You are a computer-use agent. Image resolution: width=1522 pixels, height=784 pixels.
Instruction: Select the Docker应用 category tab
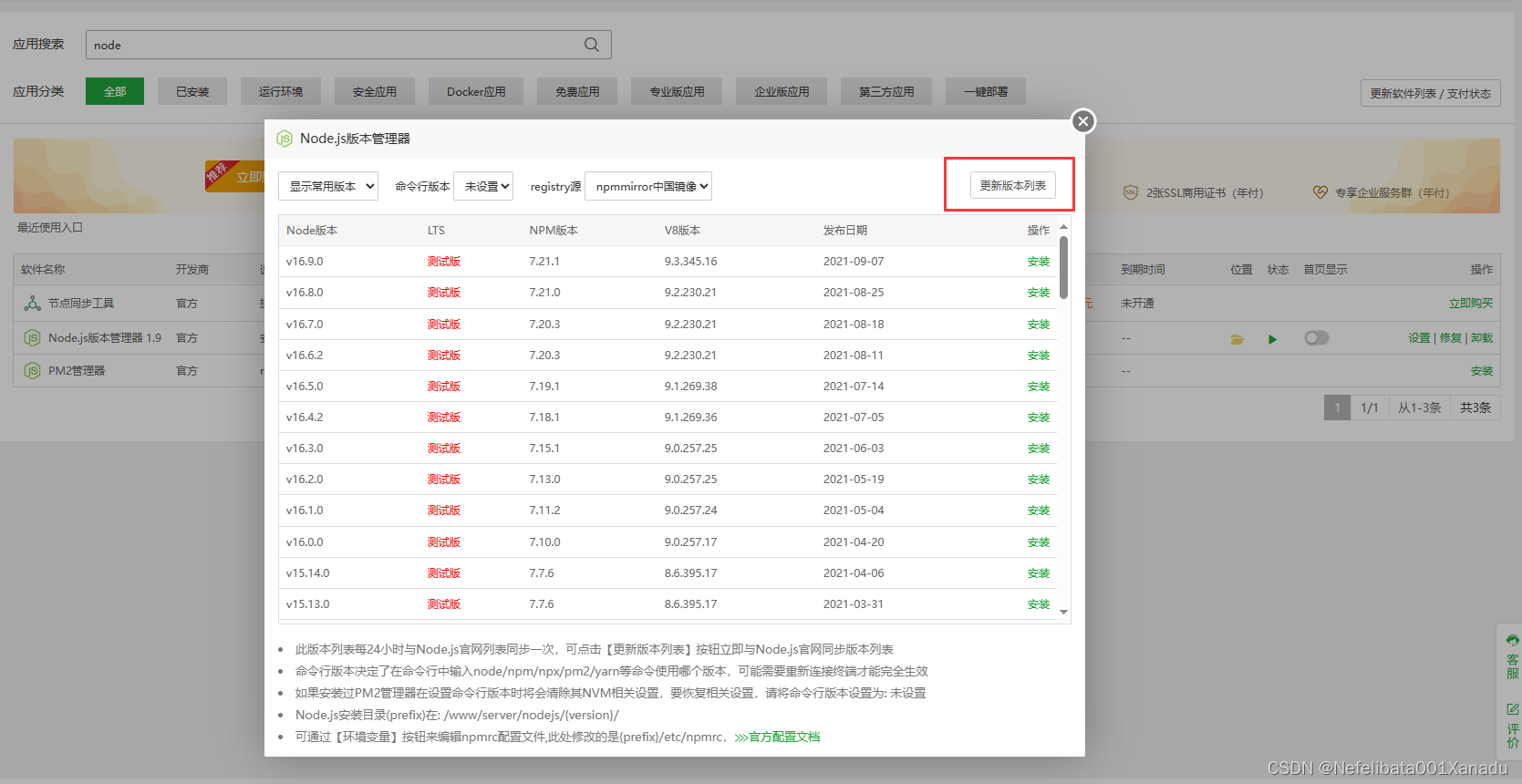coord(476,91)
